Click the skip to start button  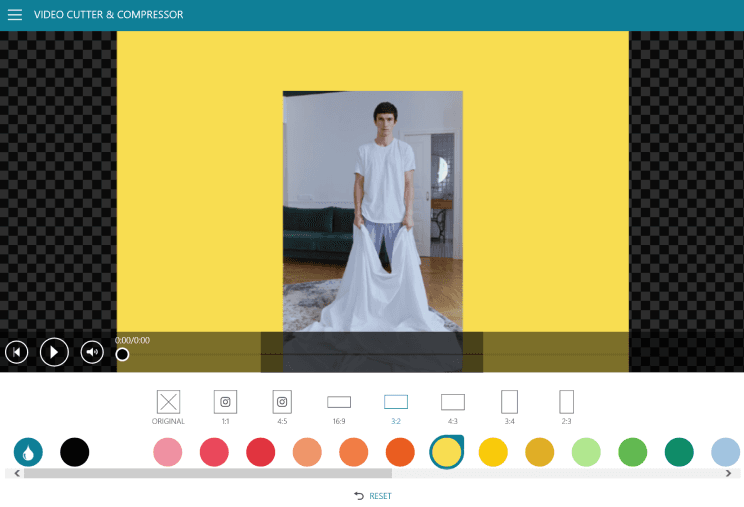17,352
